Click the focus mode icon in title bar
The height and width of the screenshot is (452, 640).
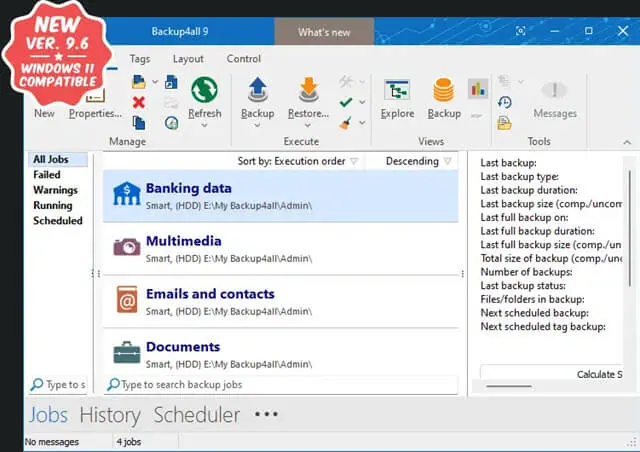tap(520, 31)
